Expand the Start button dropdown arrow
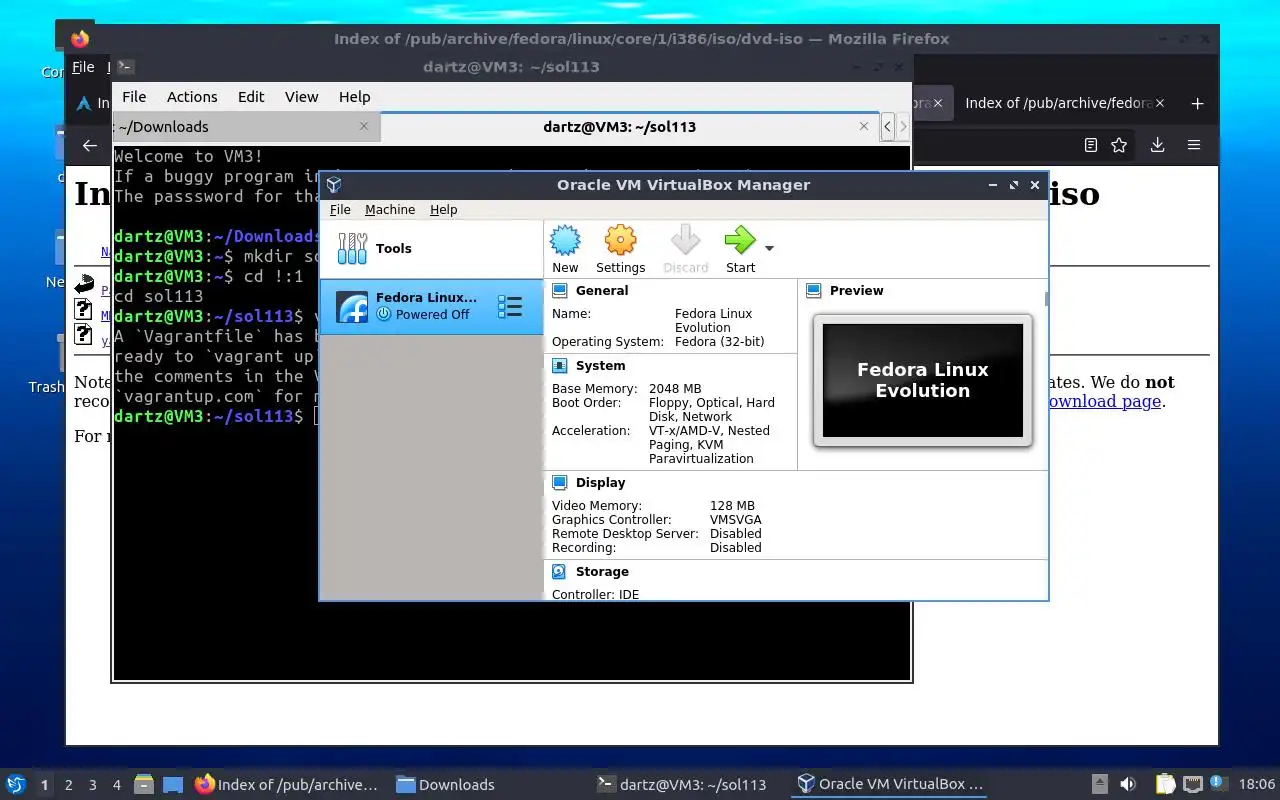The image size is (1280, 800). click(x=769, y=248)
